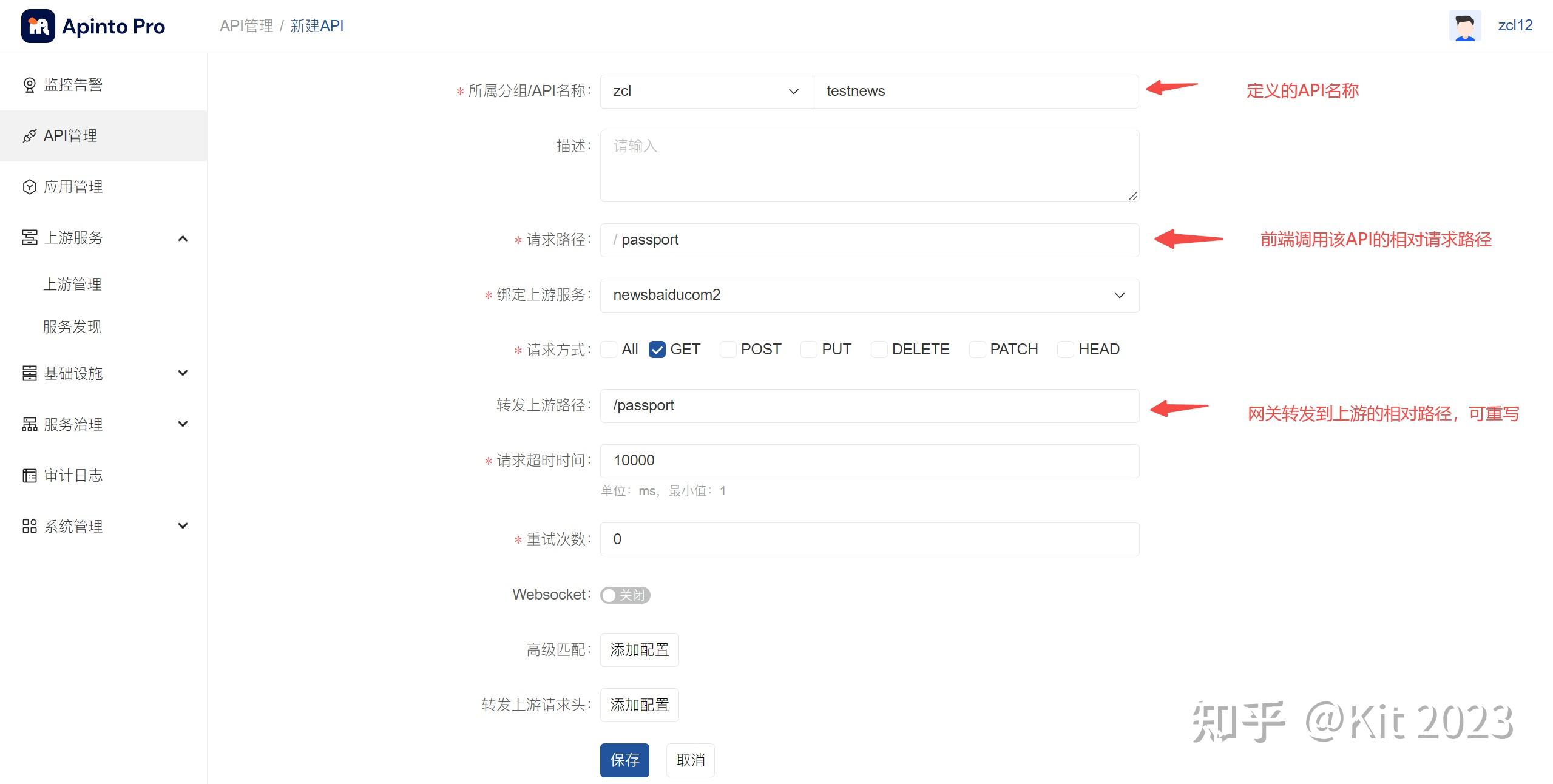This screenshot has width=1553, height=784.
Task: Click the Apinto Pro logo icon
Action: click(38, 26)
